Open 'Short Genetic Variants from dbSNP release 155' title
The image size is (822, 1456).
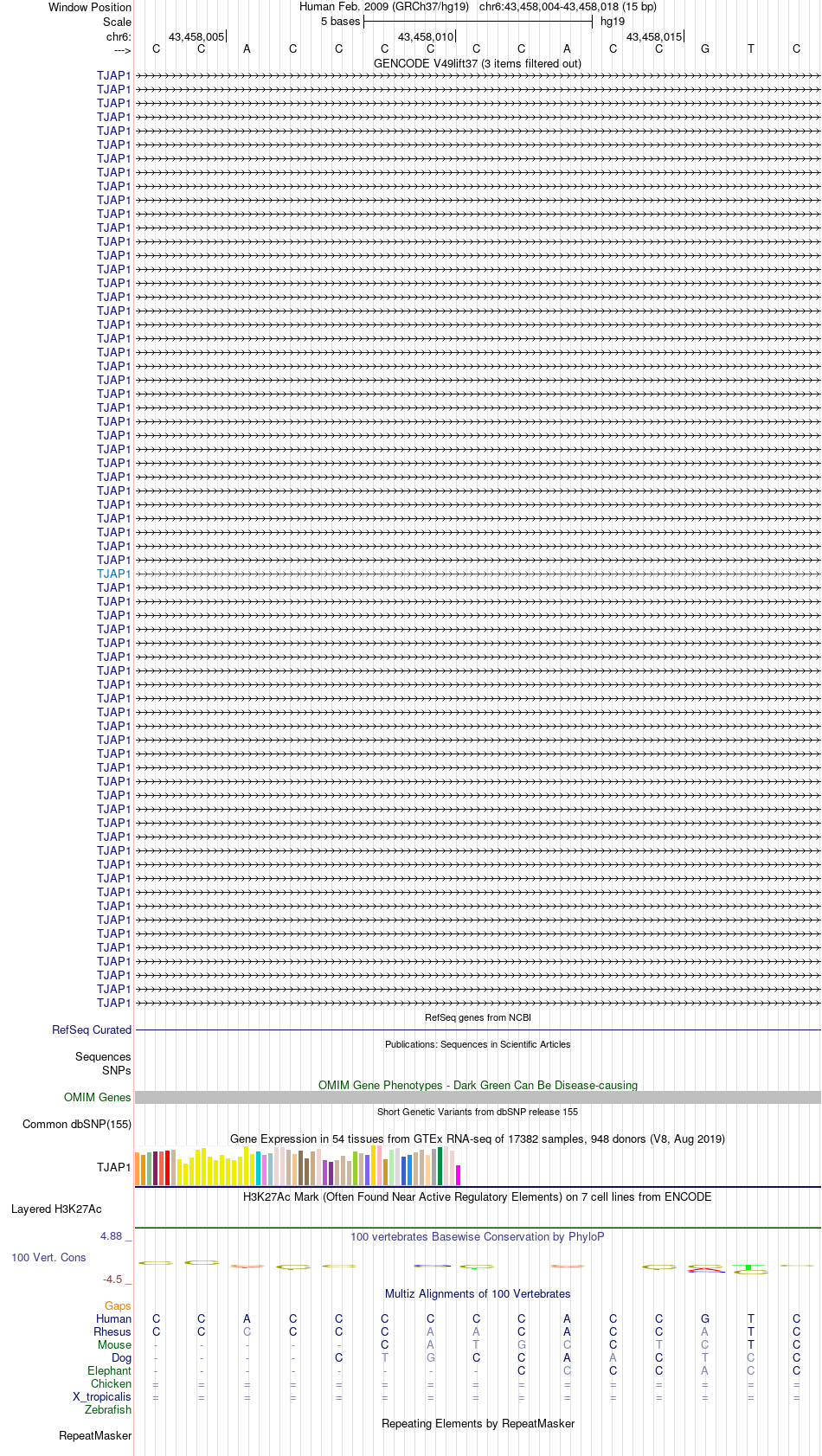tap(478, 1112)
